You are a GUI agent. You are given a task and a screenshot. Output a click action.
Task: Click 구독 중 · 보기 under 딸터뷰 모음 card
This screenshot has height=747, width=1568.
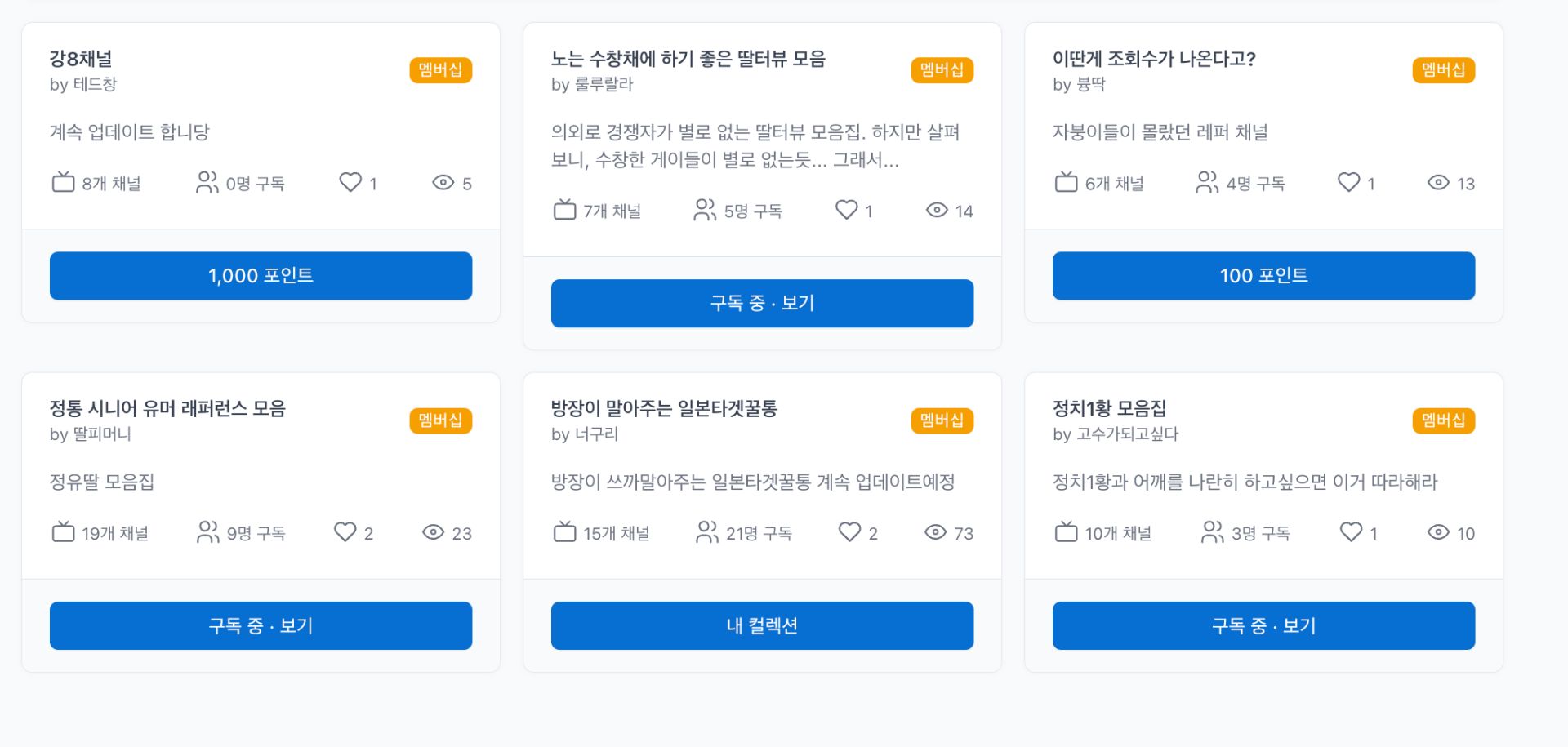[762, 304]
